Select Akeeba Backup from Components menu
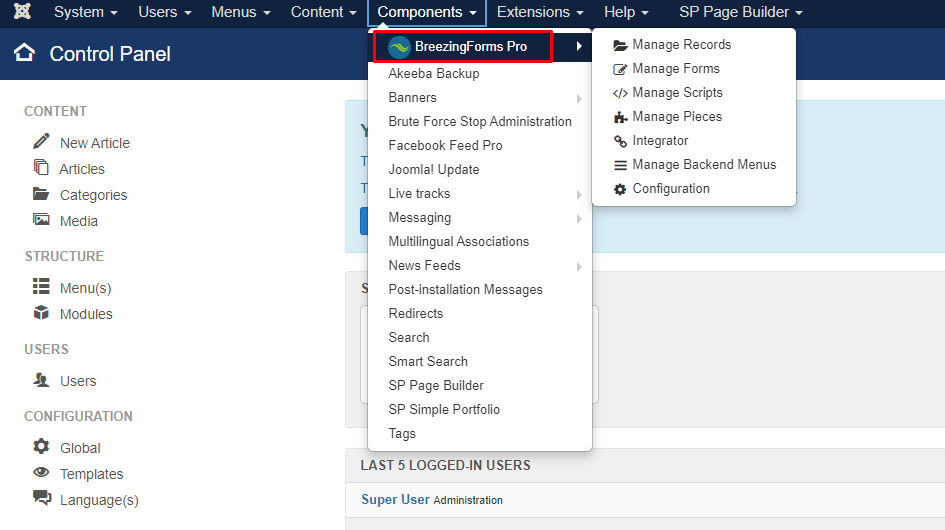Image resolution: width=945 pixels, height=530 pixels. [x=434, y=74]
